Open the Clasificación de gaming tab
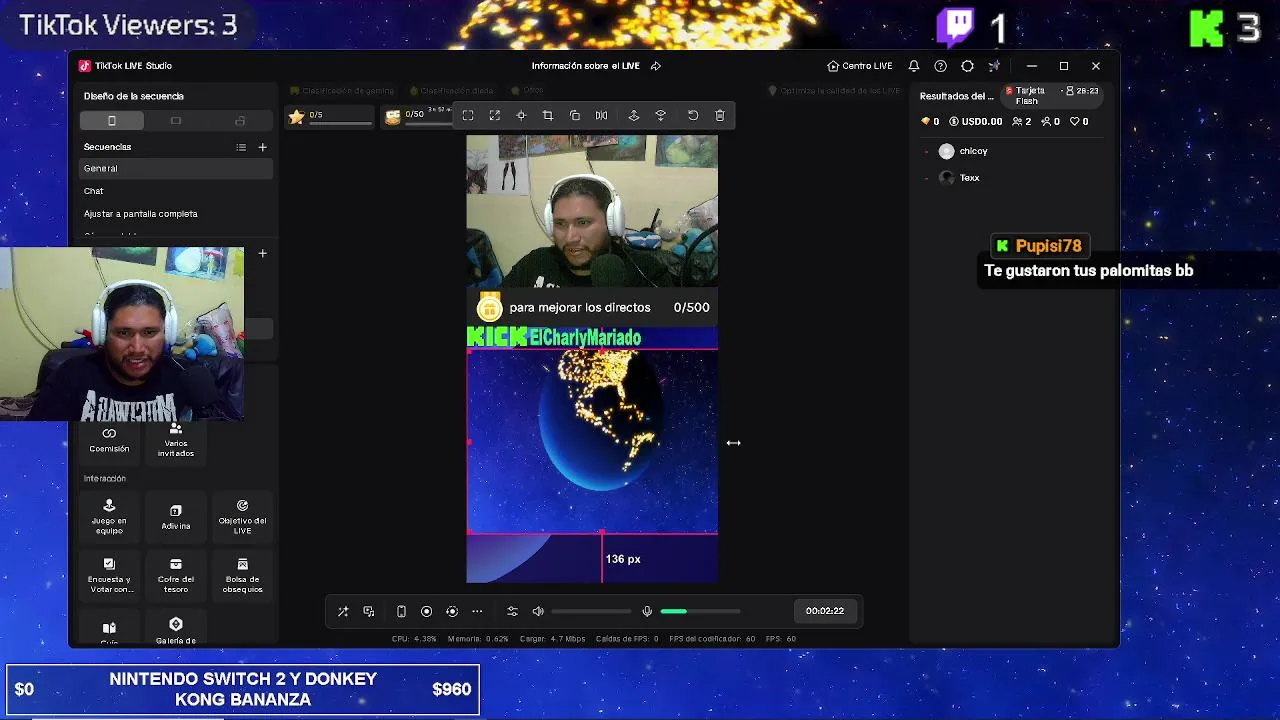Screen dimensions: 1280x720 click(342, 91)
